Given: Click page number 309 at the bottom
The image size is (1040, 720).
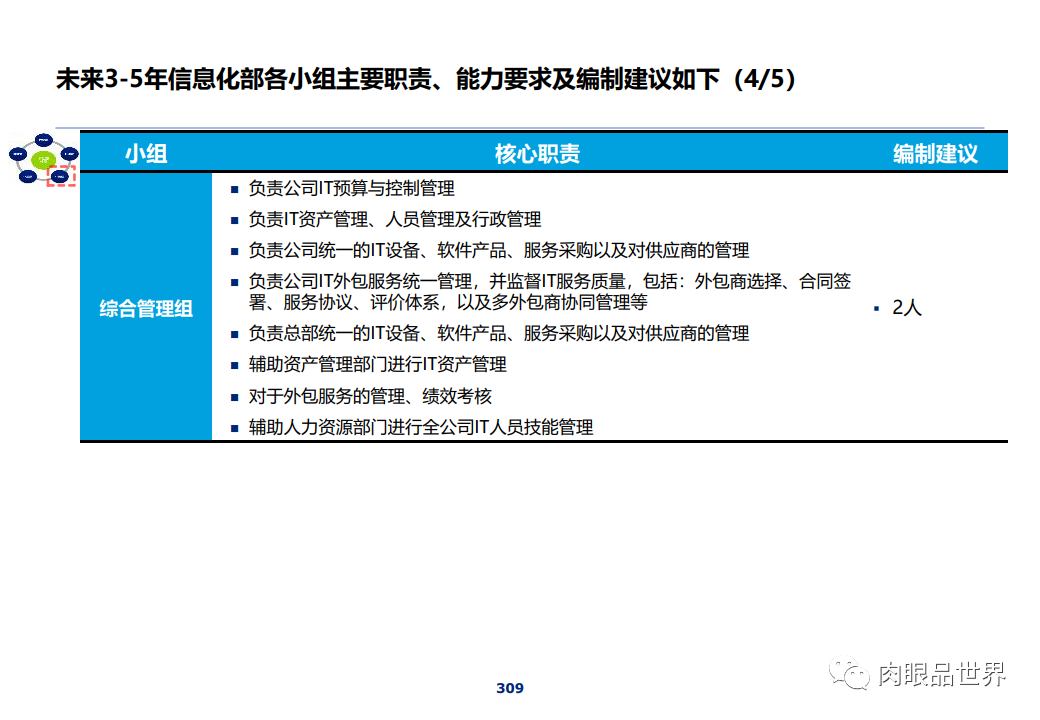Looking at the screenshot, I should tap(508, 687).
